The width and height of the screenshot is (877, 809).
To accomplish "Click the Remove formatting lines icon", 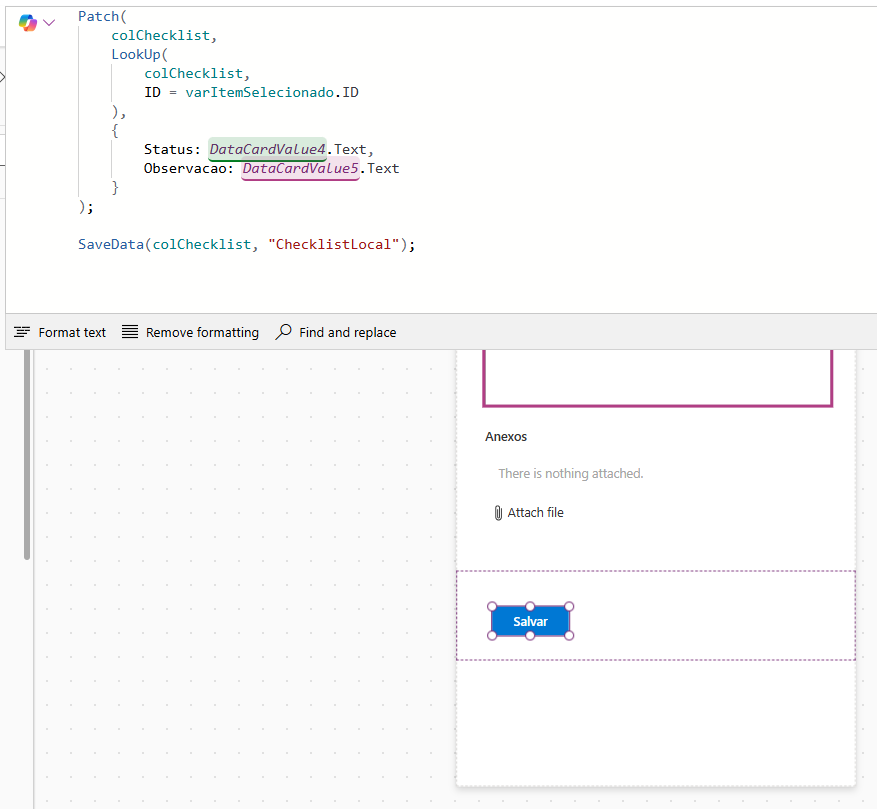I will (x=130, y=332).
